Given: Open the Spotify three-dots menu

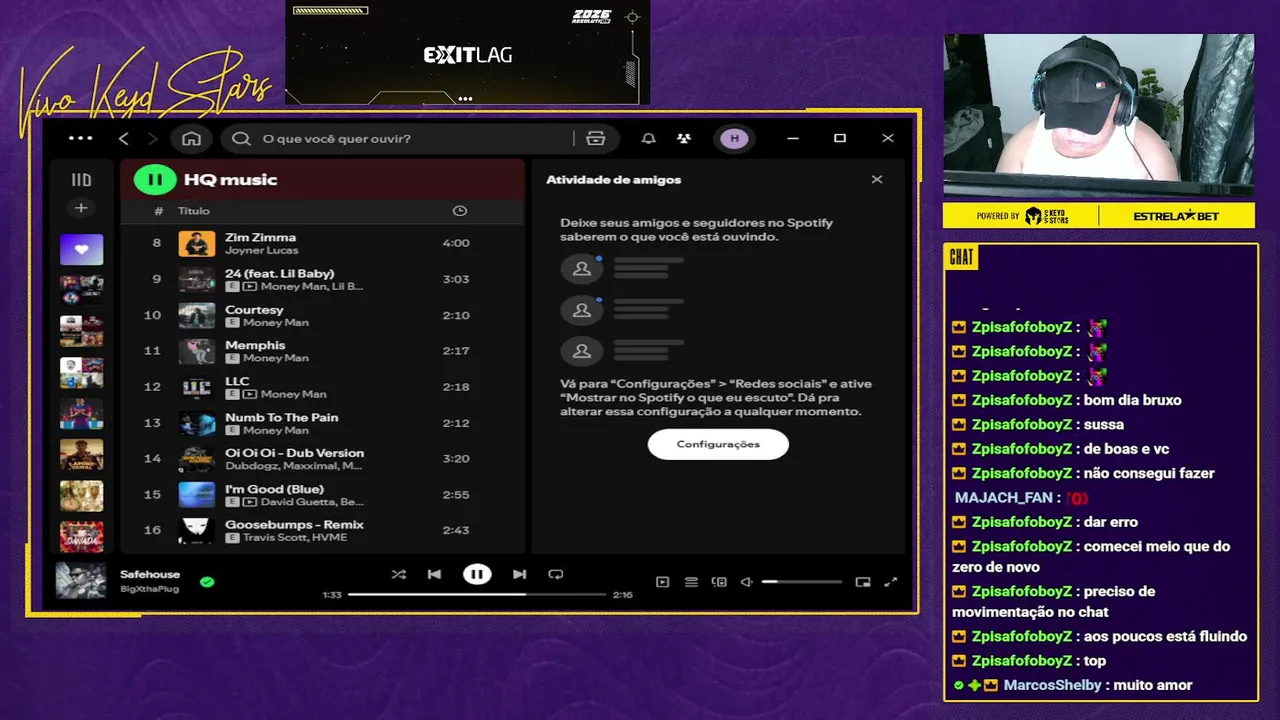Looking at the screenshot, I should click(x=80, y=138).
